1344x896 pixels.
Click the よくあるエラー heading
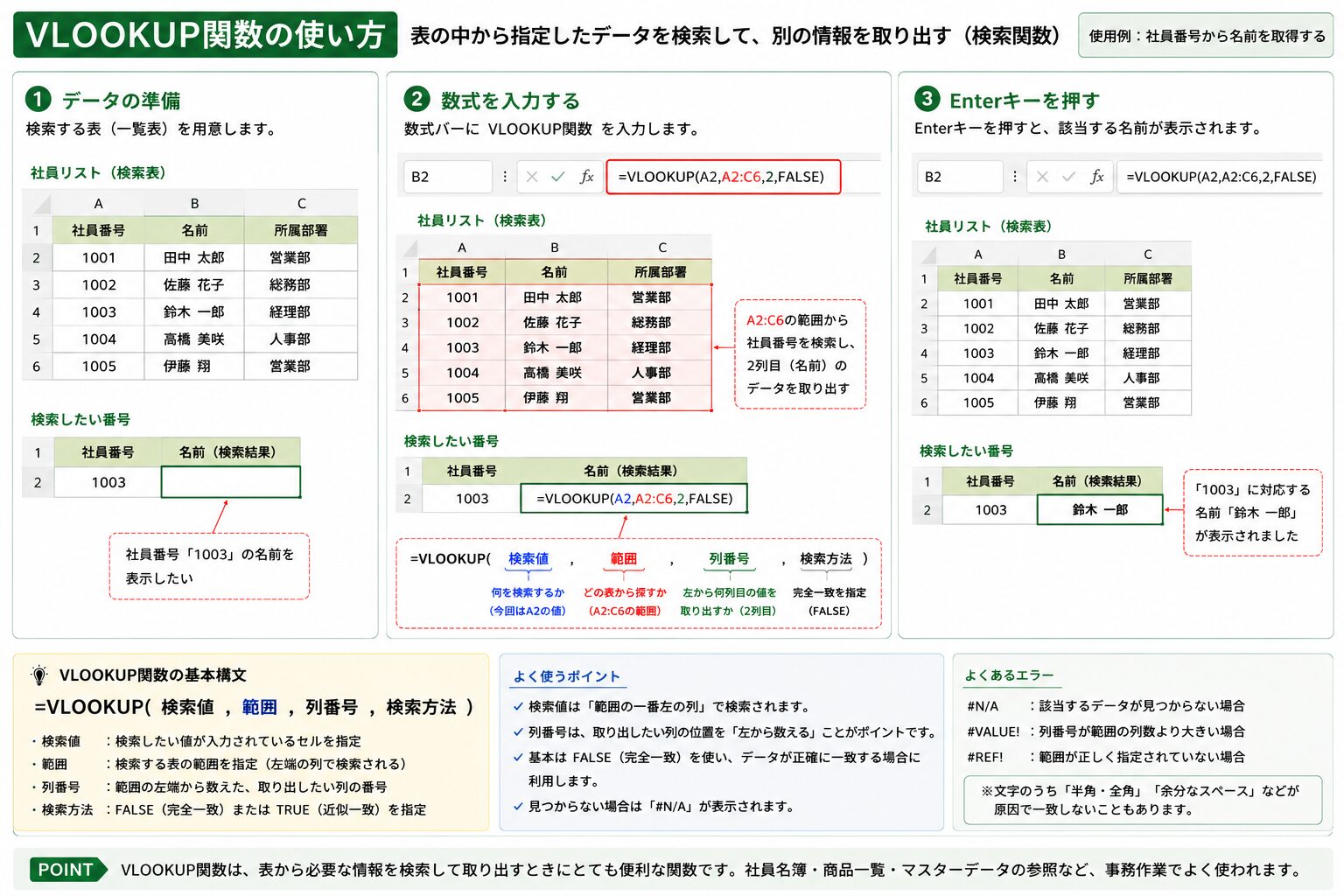click(1009, 675)
